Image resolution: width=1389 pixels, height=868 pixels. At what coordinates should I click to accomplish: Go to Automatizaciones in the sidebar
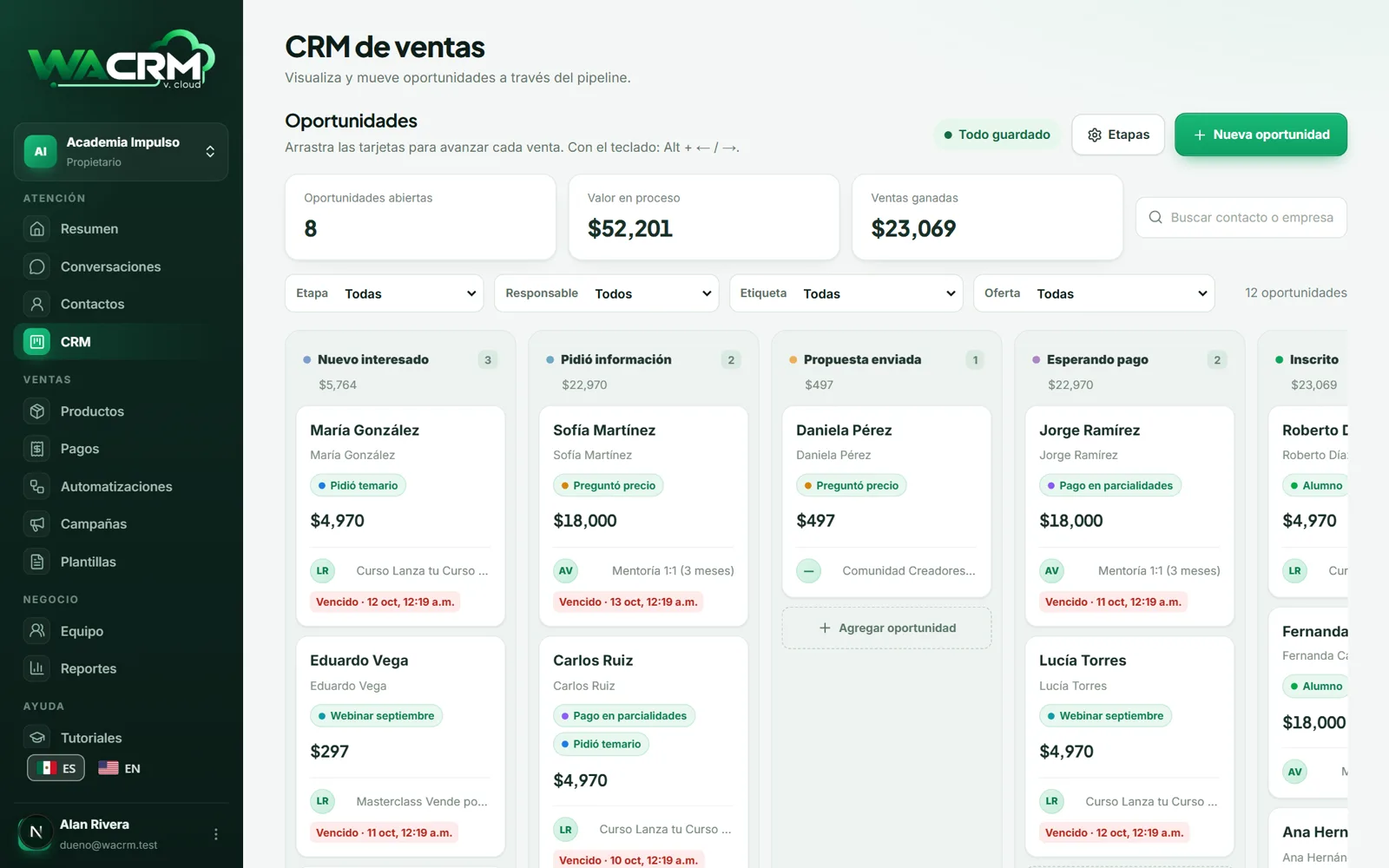pyautogui.click(x=122, y=487)
